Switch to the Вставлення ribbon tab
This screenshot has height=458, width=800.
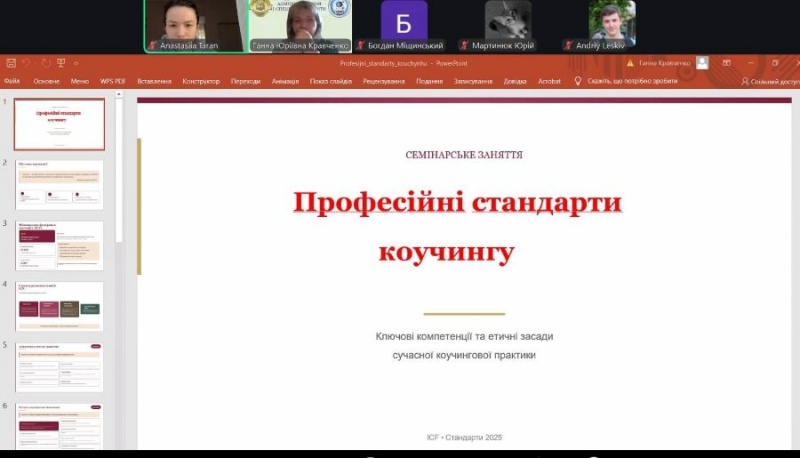153,81
